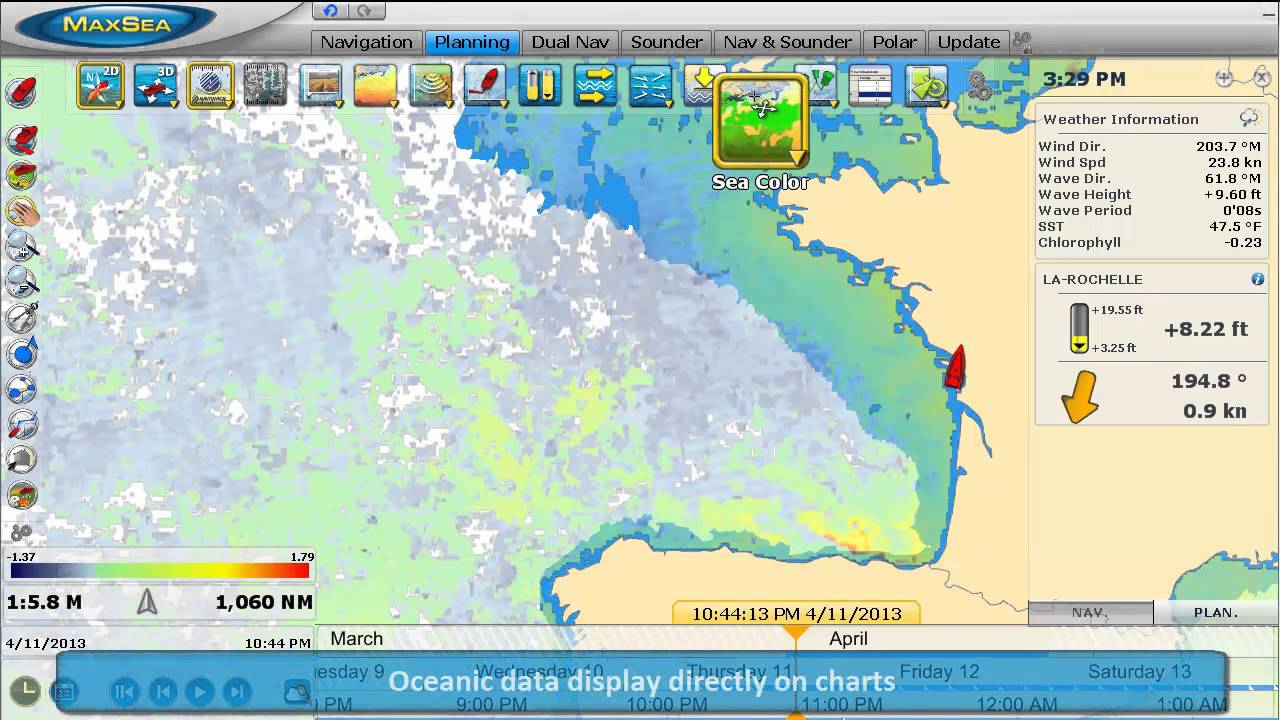Screen dimensions: 1280x720
Task: Click the bottom chart tool sidebar icon
Action: tap(22, 495)
